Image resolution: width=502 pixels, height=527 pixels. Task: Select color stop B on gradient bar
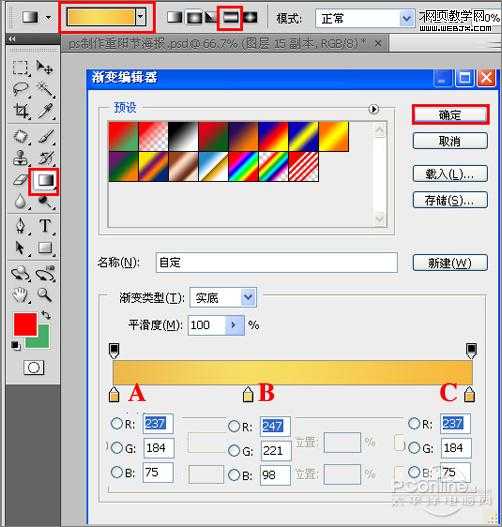pos(248,394)
